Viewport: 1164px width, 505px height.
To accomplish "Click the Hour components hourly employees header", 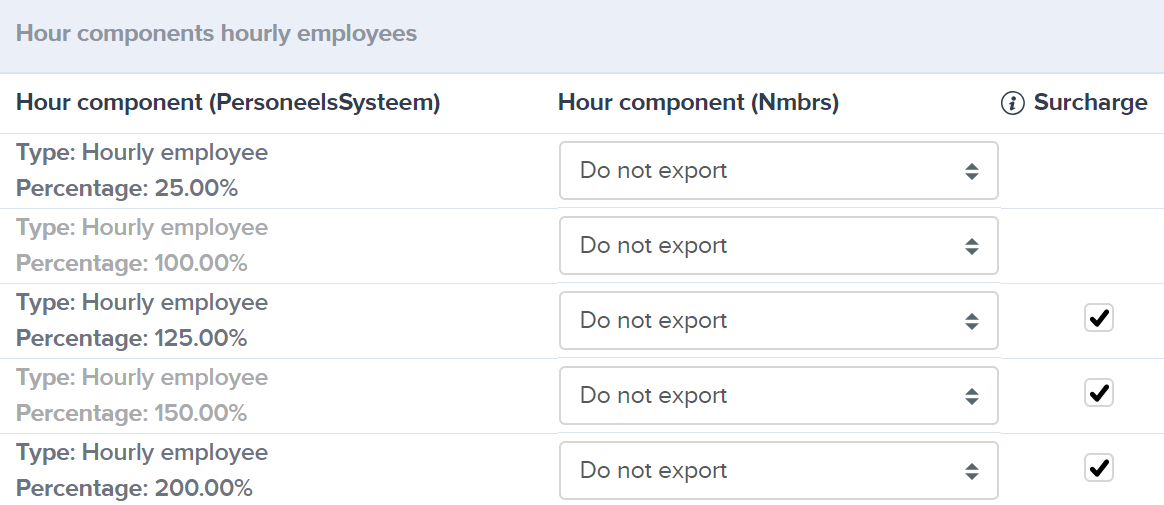I will coord(216,33).
